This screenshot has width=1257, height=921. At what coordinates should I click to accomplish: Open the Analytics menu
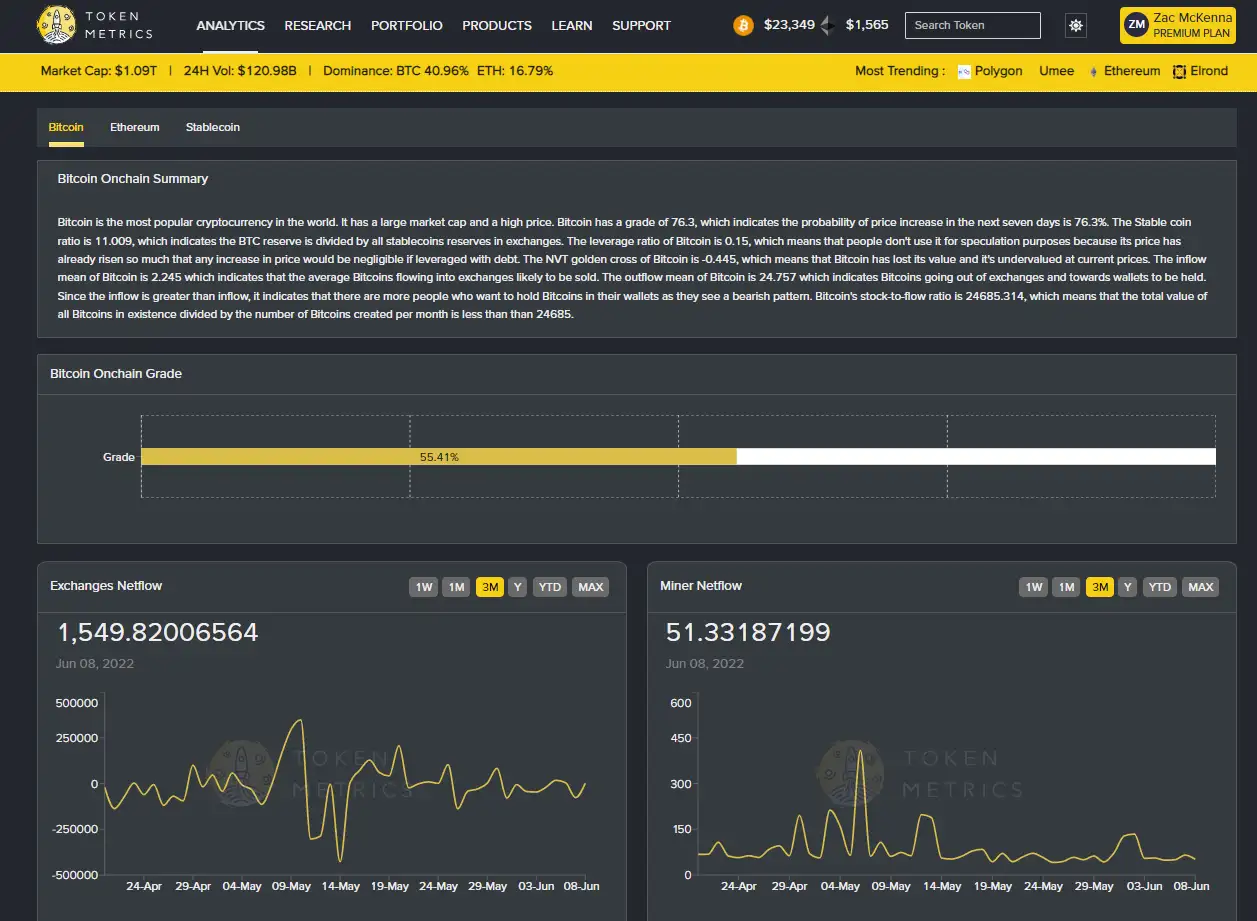coord(230,26)
